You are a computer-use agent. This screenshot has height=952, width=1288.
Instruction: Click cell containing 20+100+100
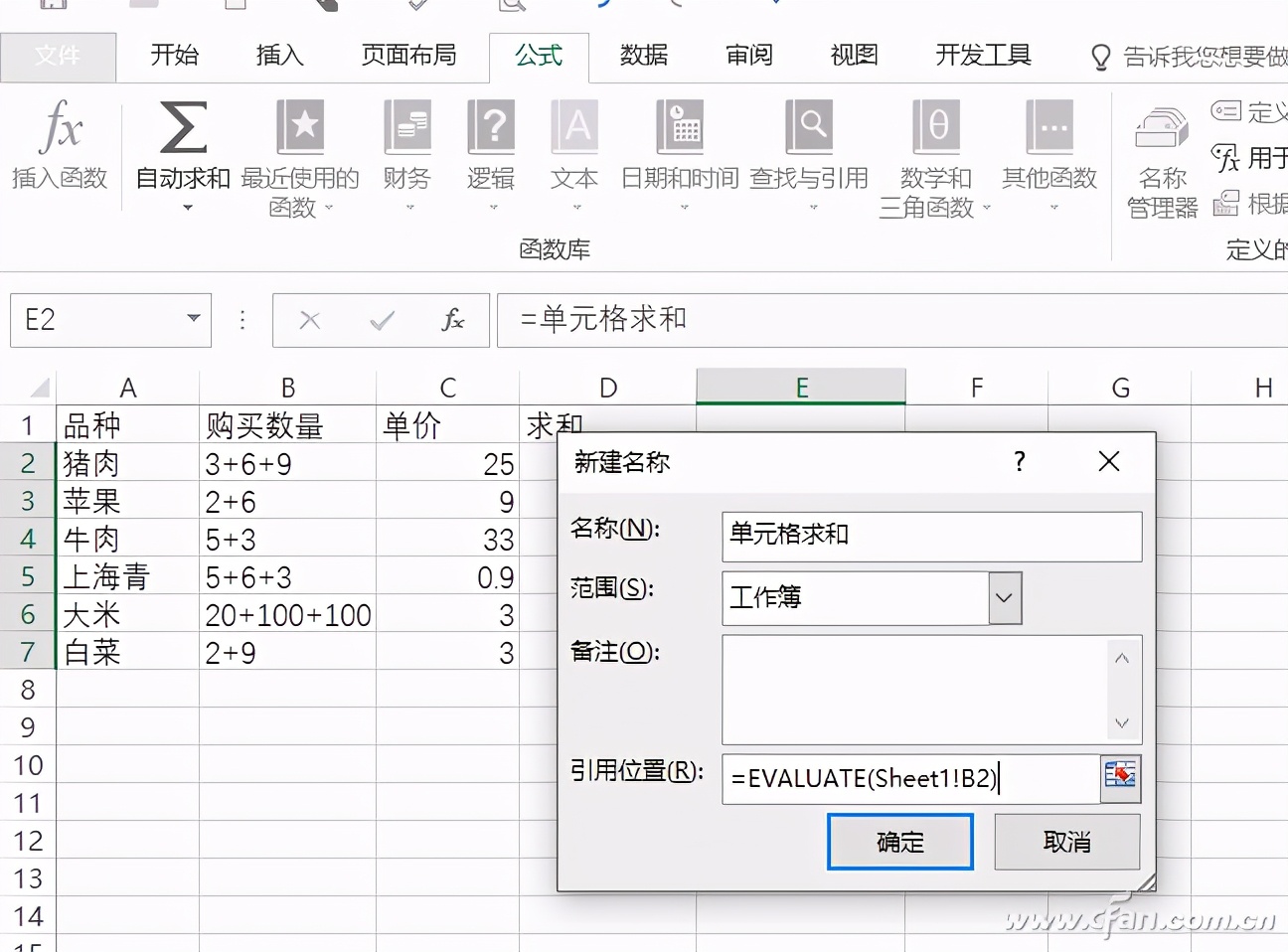click(288, 614)
